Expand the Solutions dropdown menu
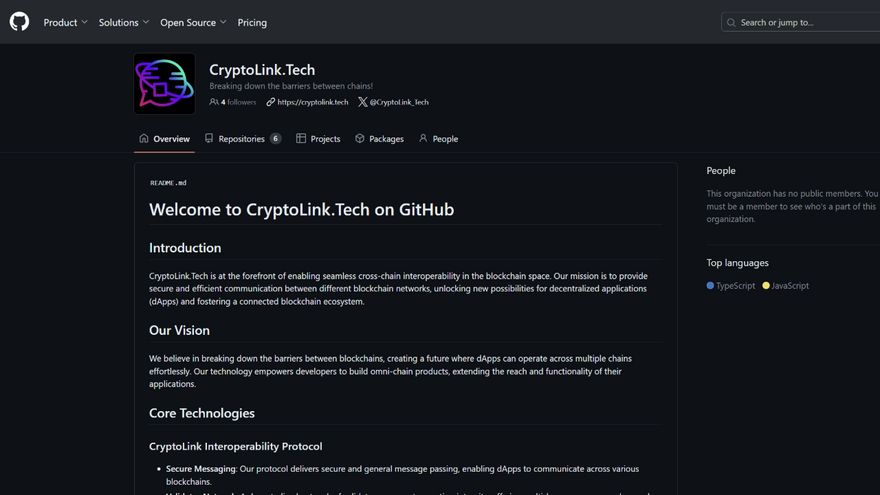Viewport: 880px width, 495px height. coord(124,22)
